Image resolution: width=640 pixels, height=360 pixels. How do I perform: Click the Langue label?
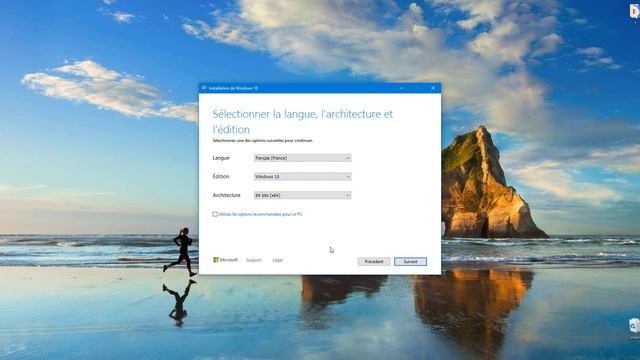coord(221,158)
